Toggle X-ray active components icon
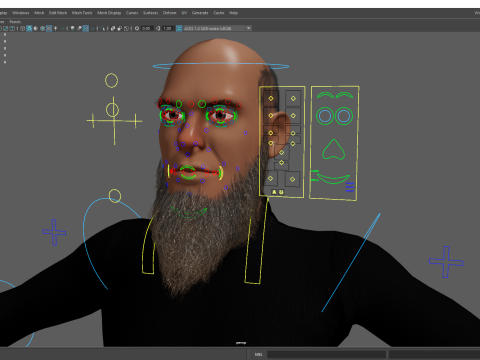480x360 pixels. point(120,29)
